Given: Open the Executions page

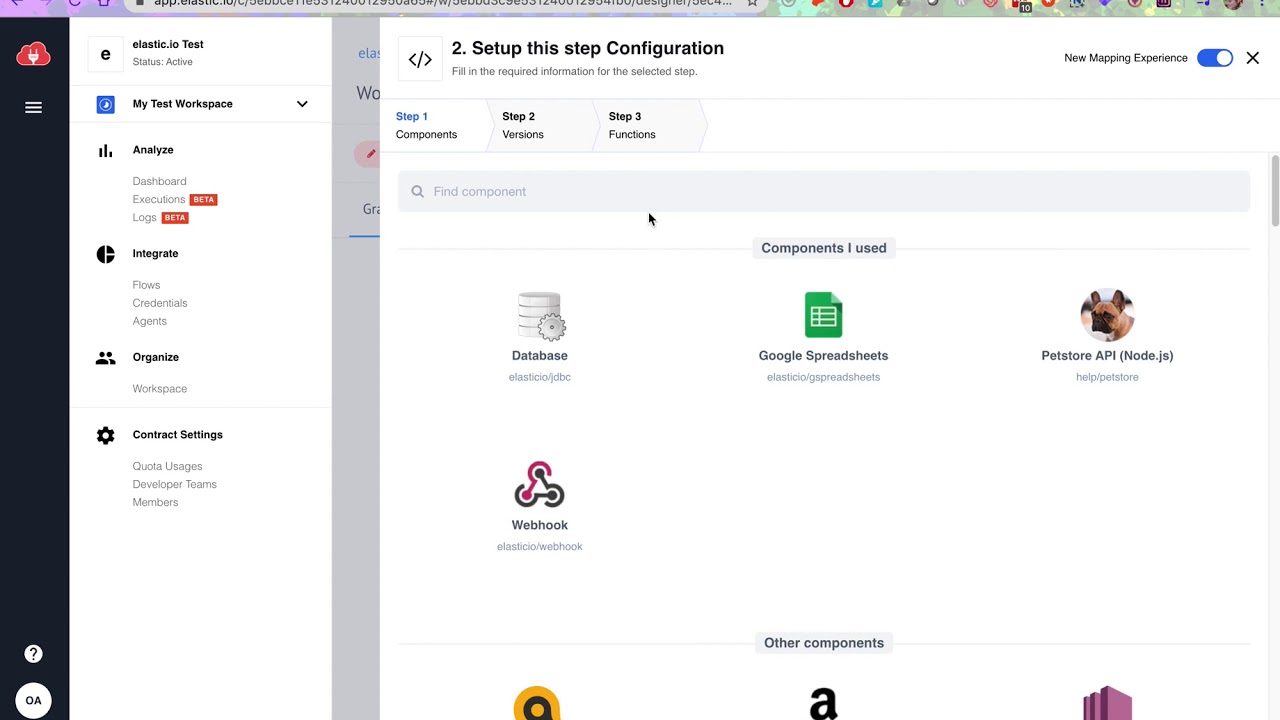Looking at the screenshot, I should [159, 199].
